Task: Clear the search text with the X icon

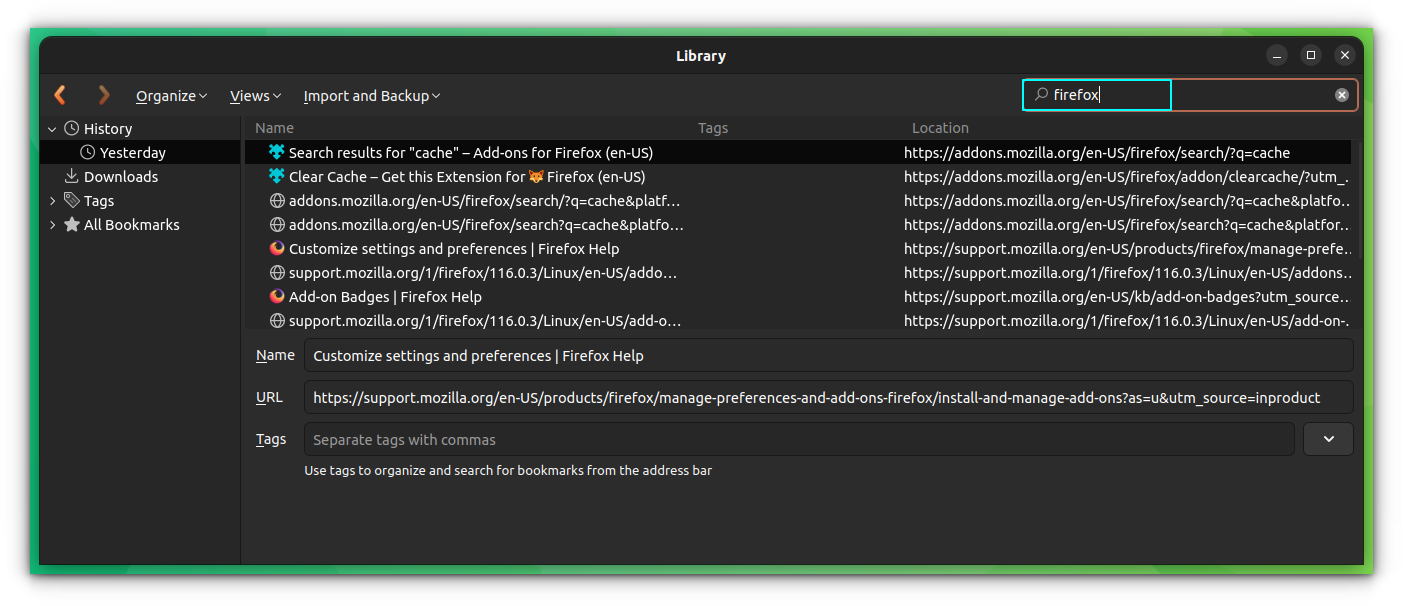Action: (1341, 95)
